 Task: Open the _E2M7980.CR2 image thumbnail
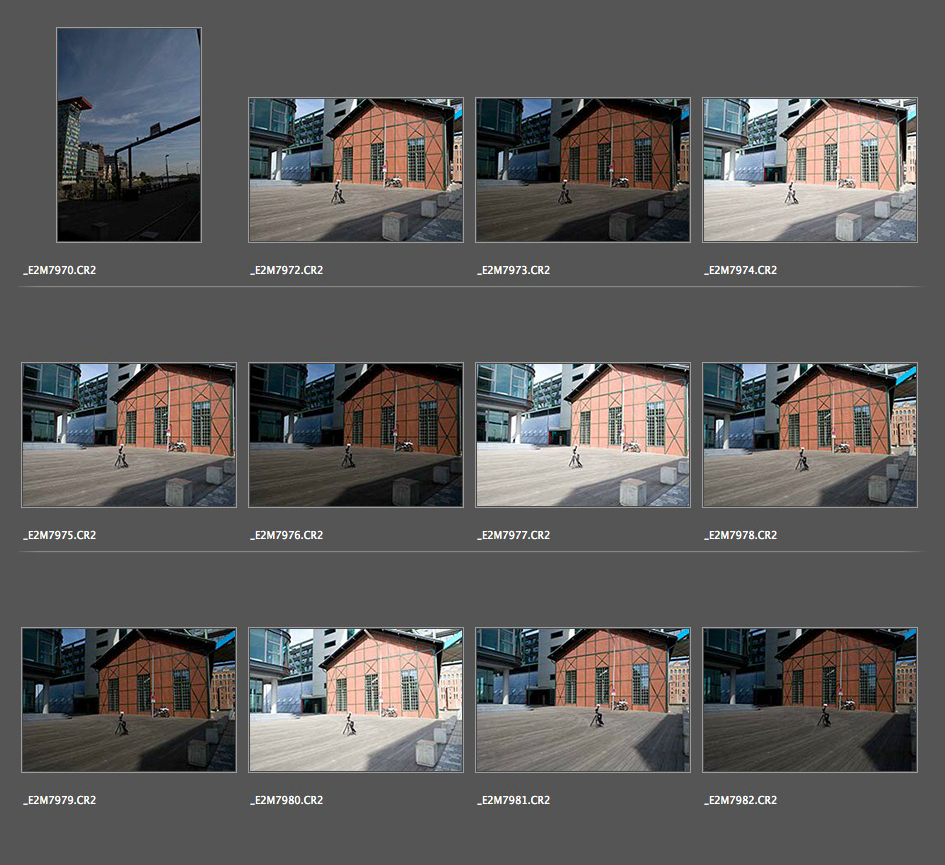click(355, 700)
